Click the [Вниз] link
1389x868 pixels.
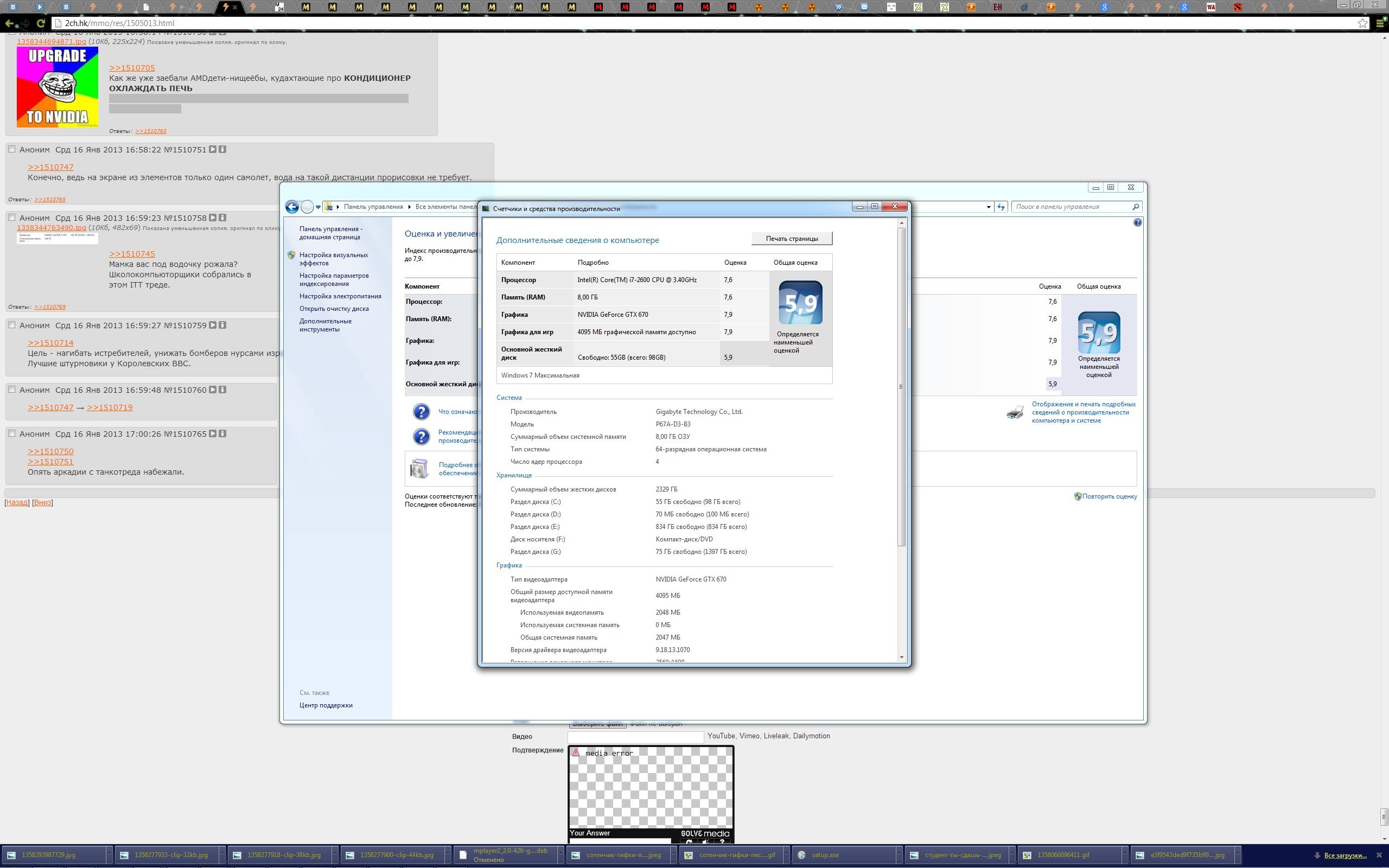pyautogui.click(x=42, y=502)
